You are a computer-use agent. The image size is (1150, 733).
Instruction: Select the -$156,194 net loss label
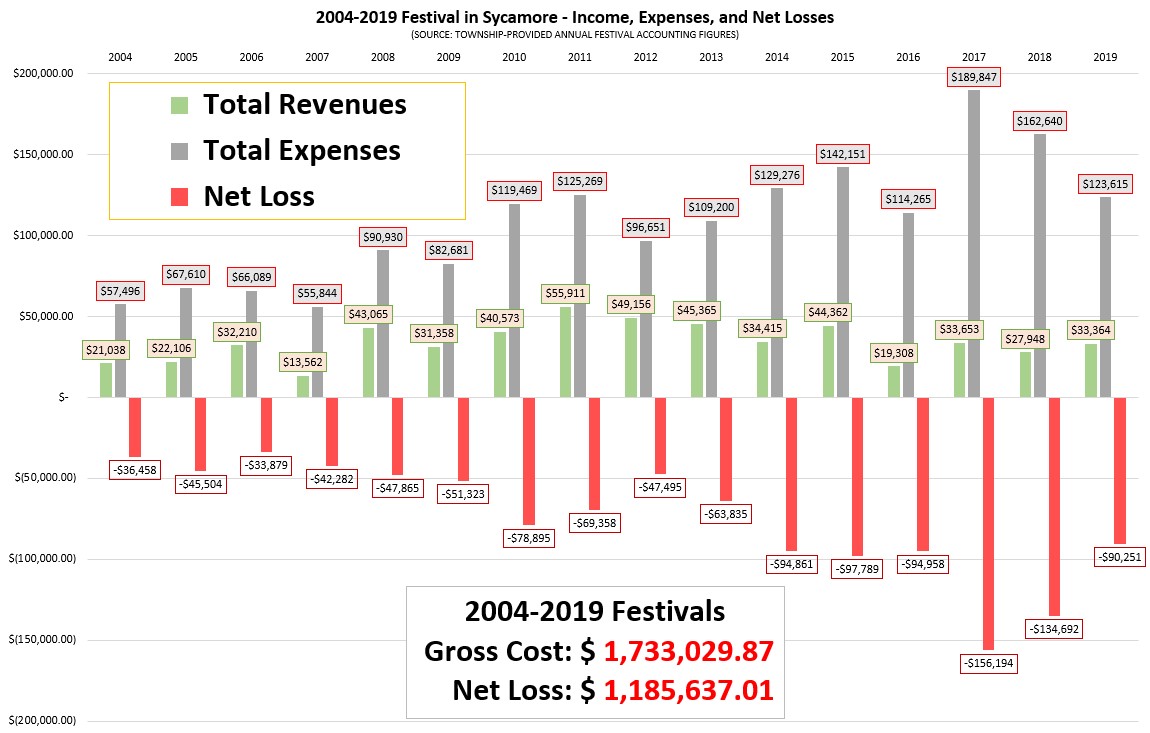click(x=989, y=663)
